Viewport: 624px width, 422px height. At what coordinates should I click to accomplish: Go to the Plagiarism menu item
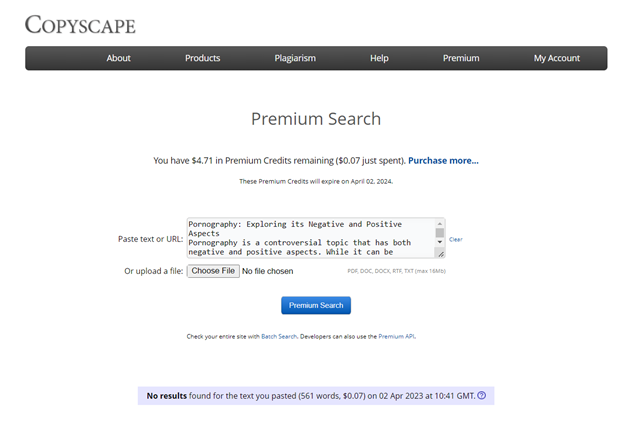pos(295,58)
